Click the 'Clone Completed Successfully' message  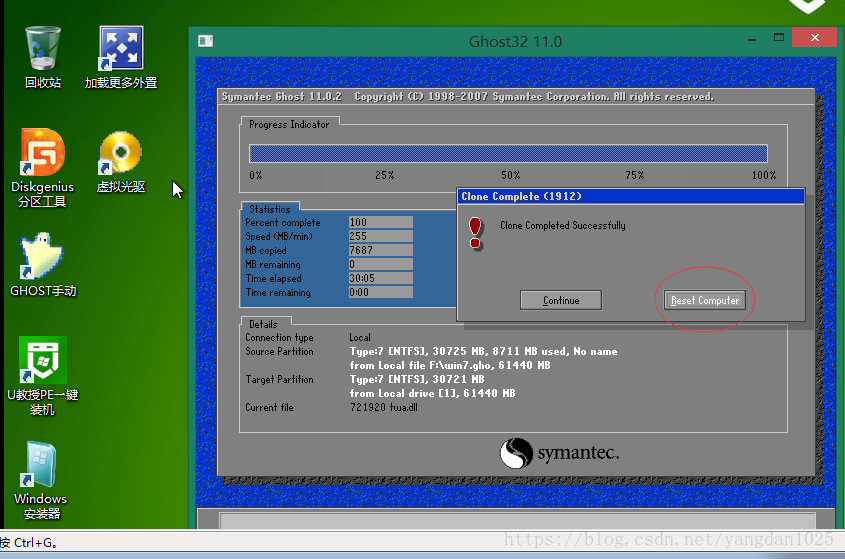pos(563,225)
